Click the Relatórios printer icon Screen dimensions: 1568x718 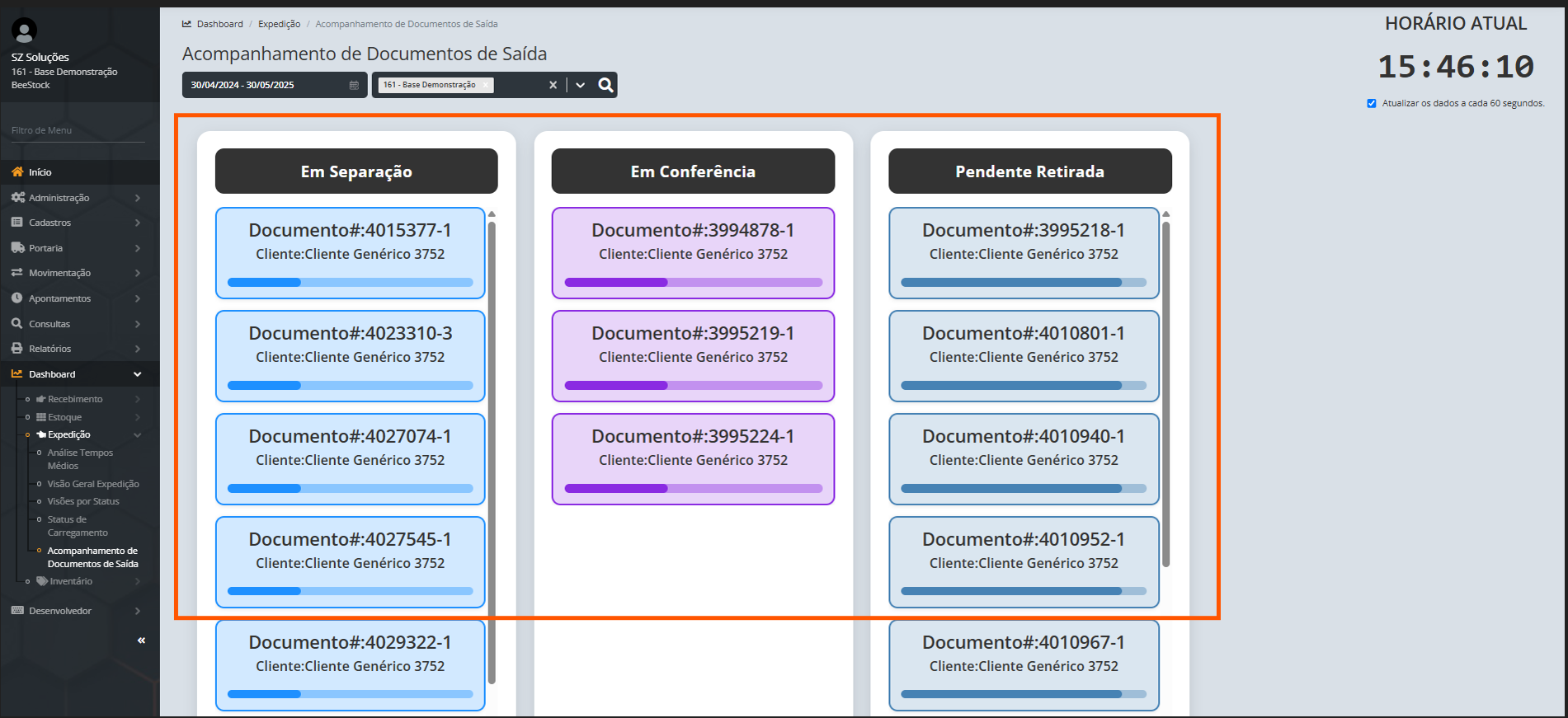[17, 349]
